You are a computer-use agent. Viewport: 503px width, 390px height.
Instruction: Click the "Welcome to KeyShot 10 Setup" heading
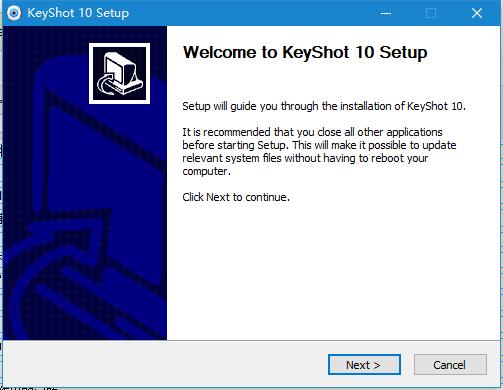(305, 53)
